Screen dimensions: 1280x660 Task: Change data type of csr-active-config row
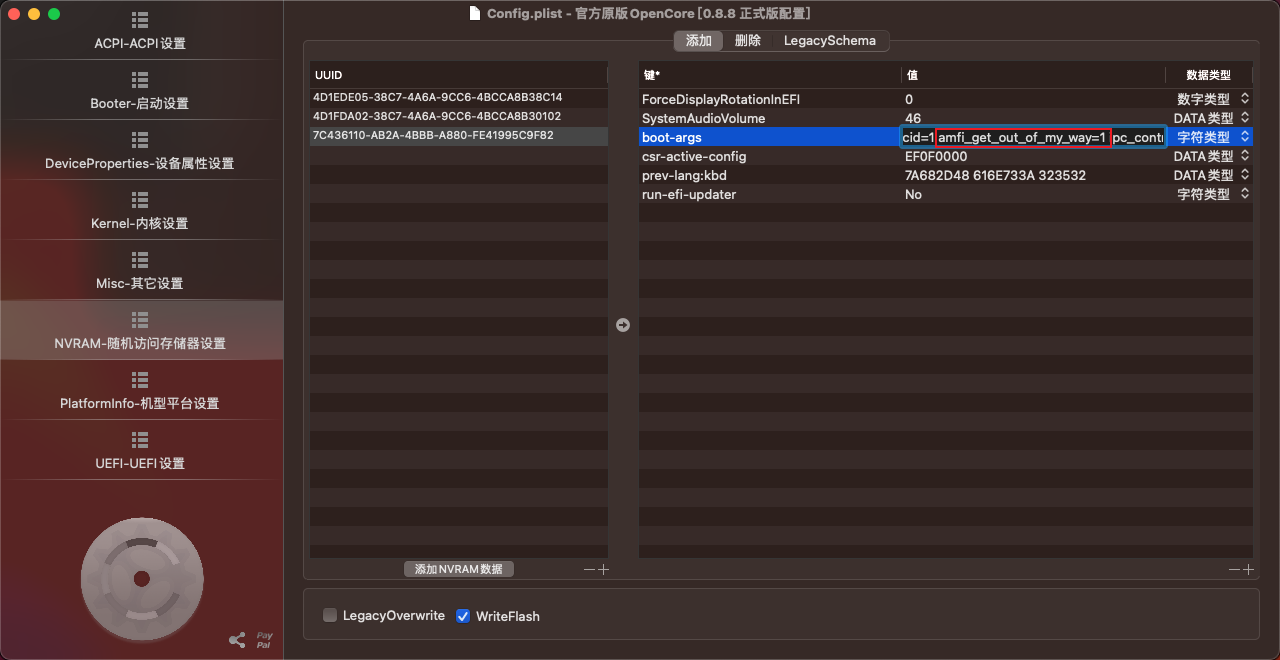coord(1245,156)
